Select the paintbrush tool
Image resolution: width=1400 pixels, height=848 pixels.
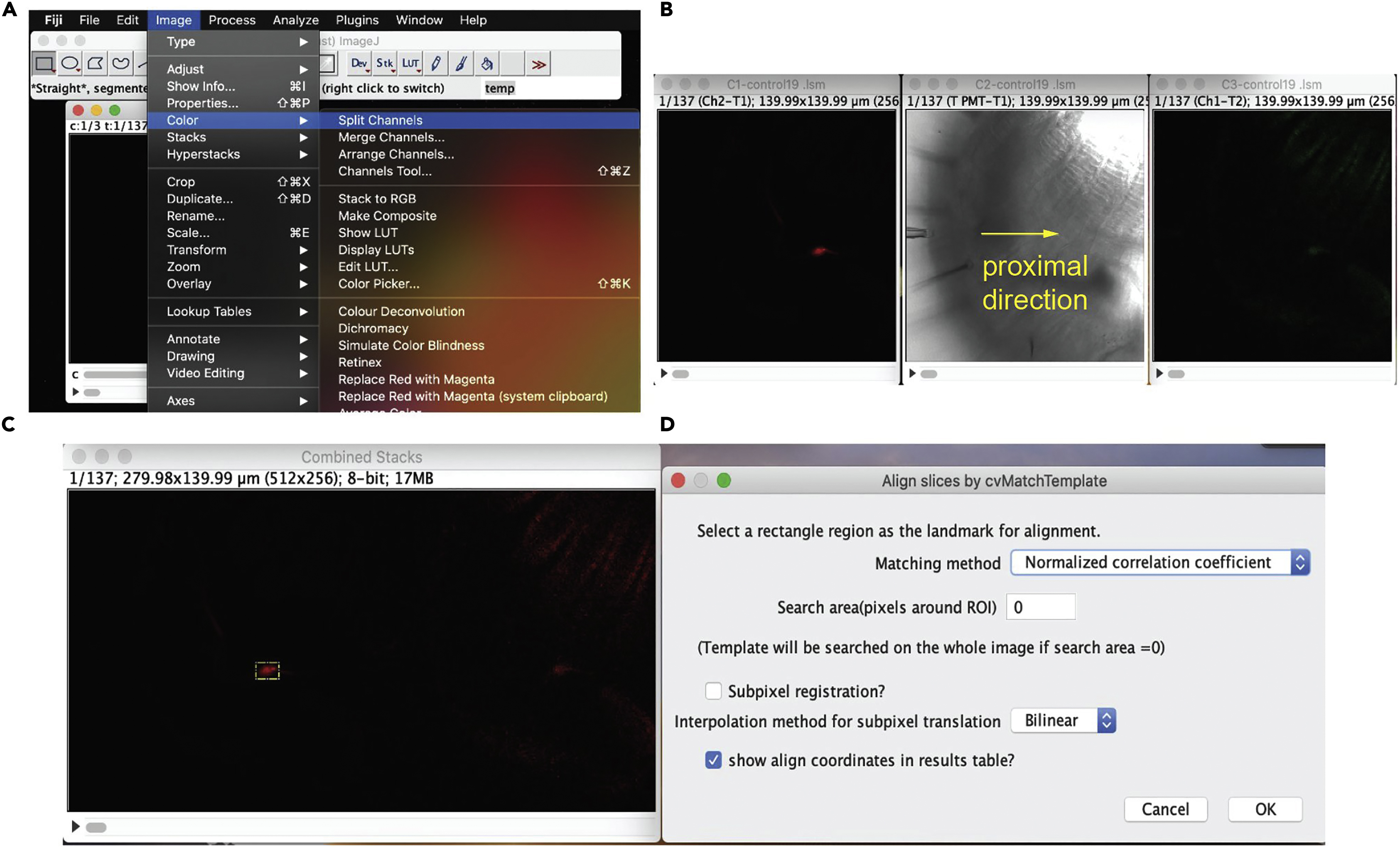[460, 63]
